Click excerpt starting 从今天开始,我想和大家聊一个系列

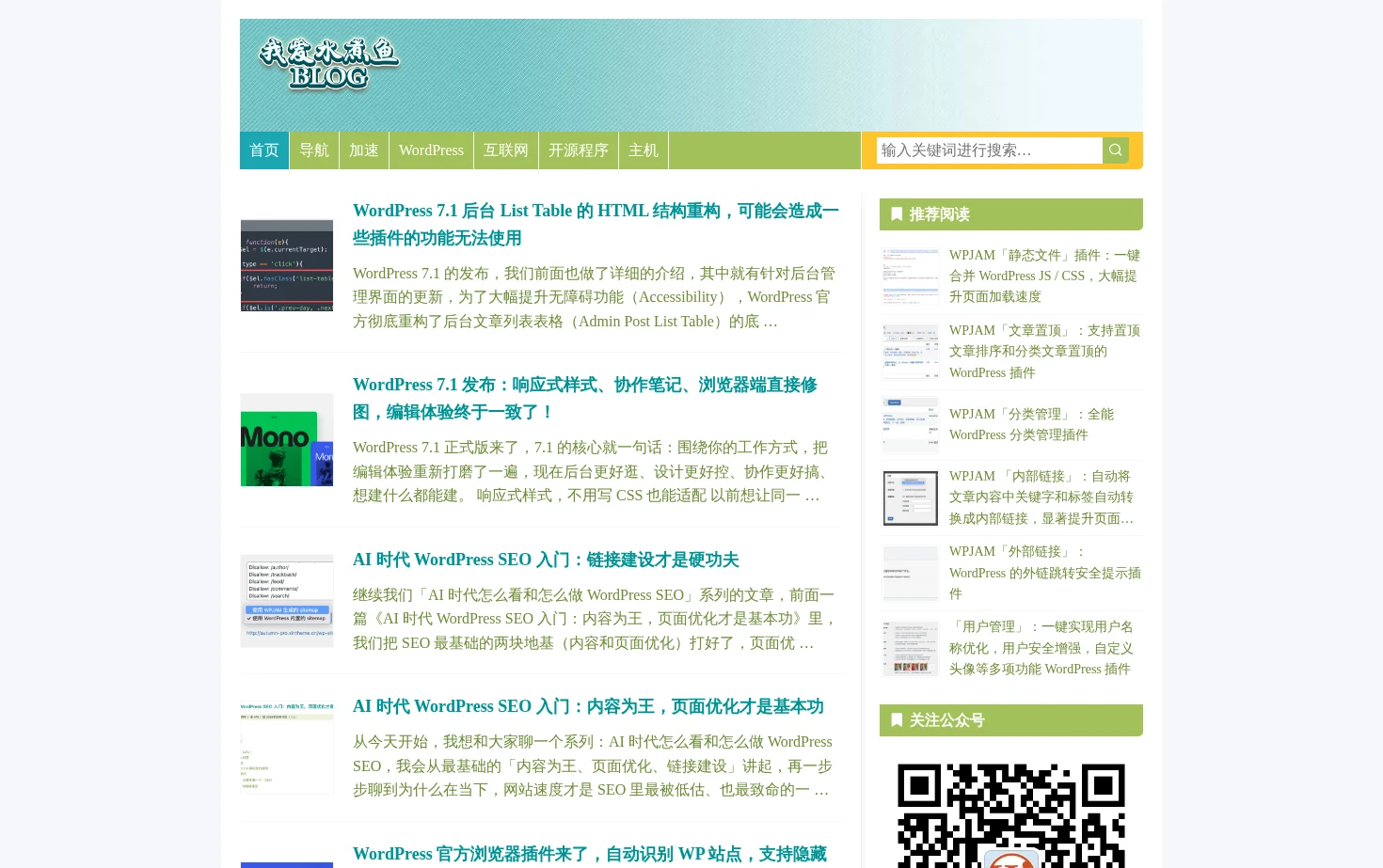click(593, 765)
